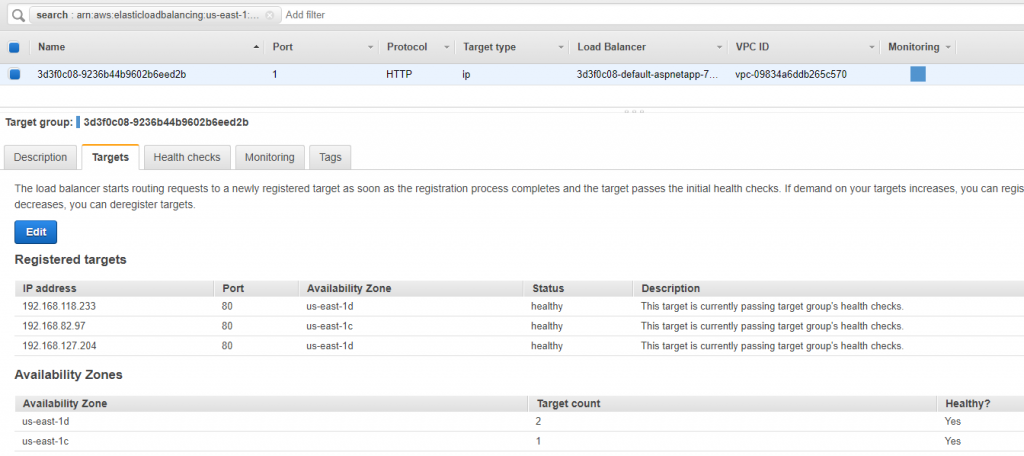This screenshot has height=456, width=1024.
Task: Remove the search filter with its x icon
Action: tap(270, 15)
